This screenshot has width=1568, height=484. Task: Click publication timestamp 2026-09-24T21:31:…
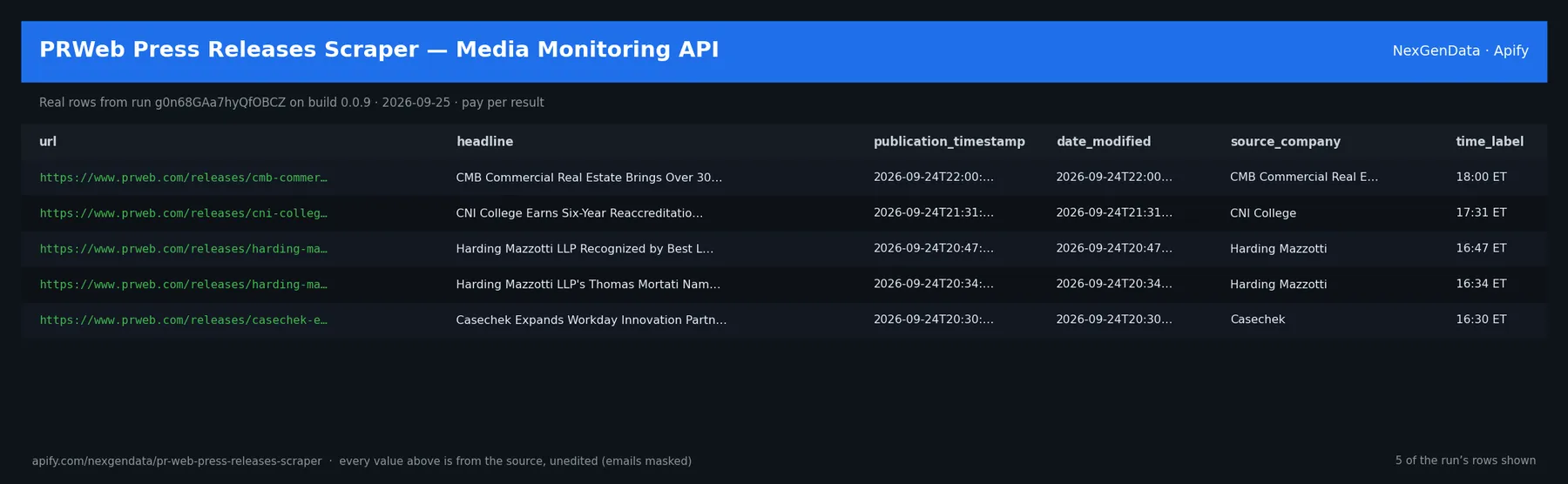pyautogui.click(x=933, y=213)
